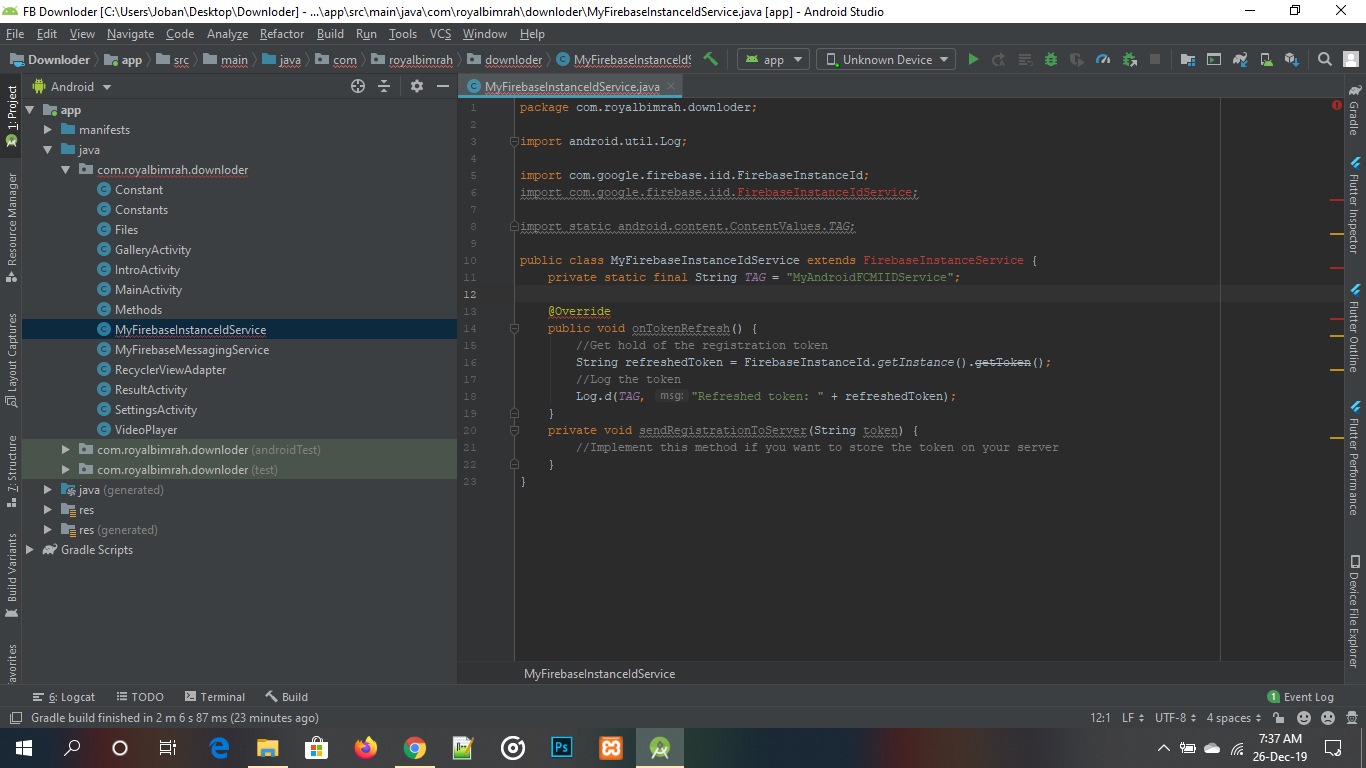Open Photoshop from the Windows taskbar
The image size is (1366, 768).
[561, 748]
